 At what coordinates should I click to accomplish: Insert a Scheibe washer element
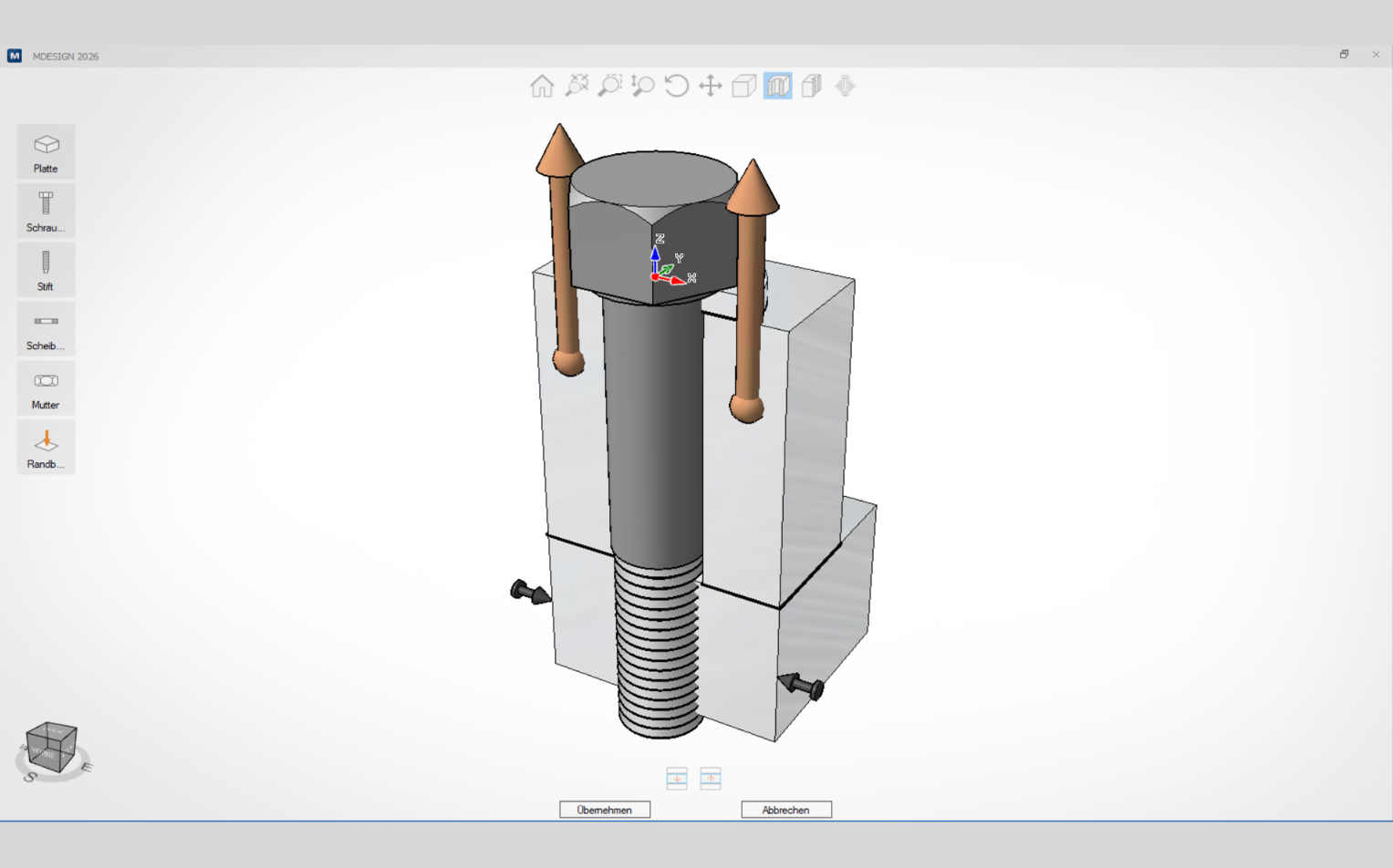(46, 330)
